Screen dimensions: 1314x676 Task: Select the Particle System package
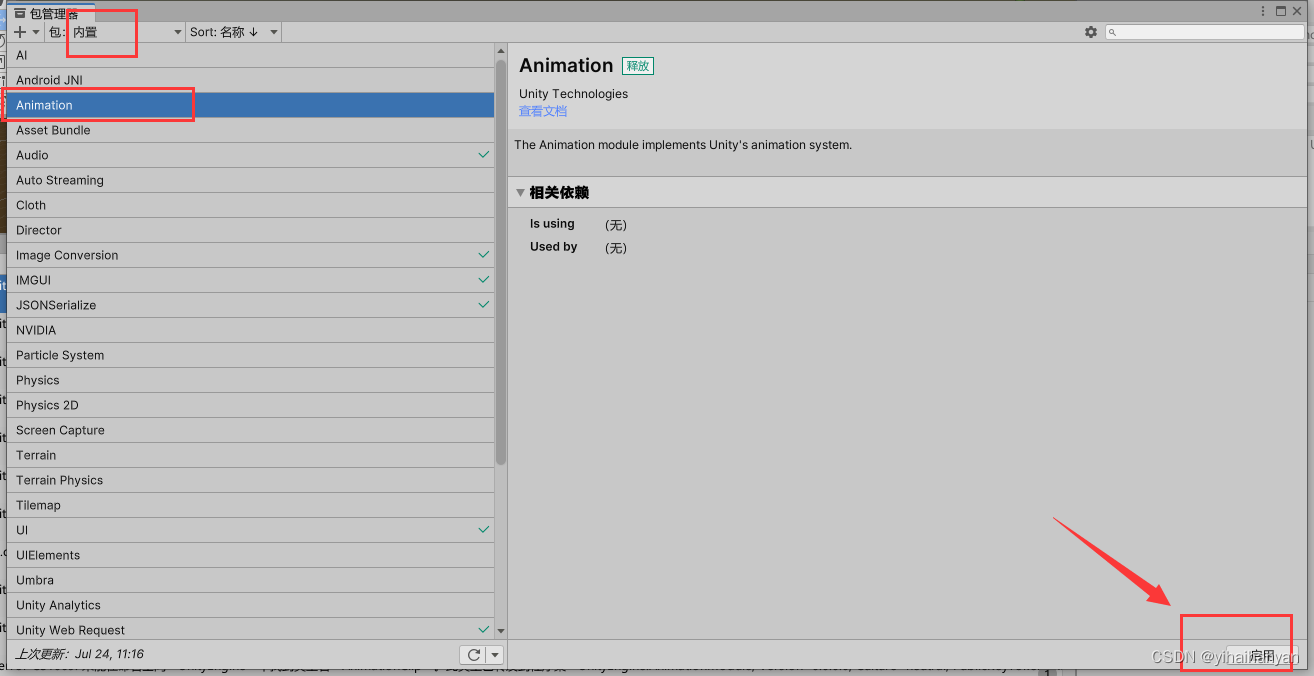[x=251, y=355]
